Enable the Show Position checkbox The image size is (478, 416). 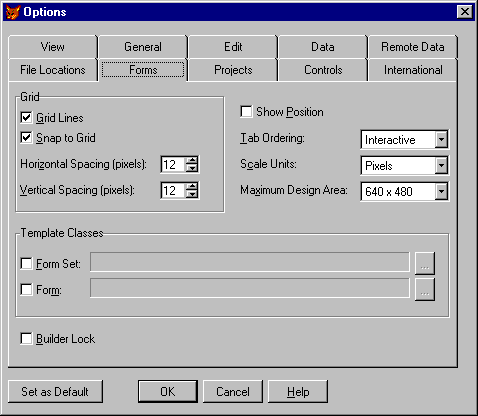click(246, 112)
